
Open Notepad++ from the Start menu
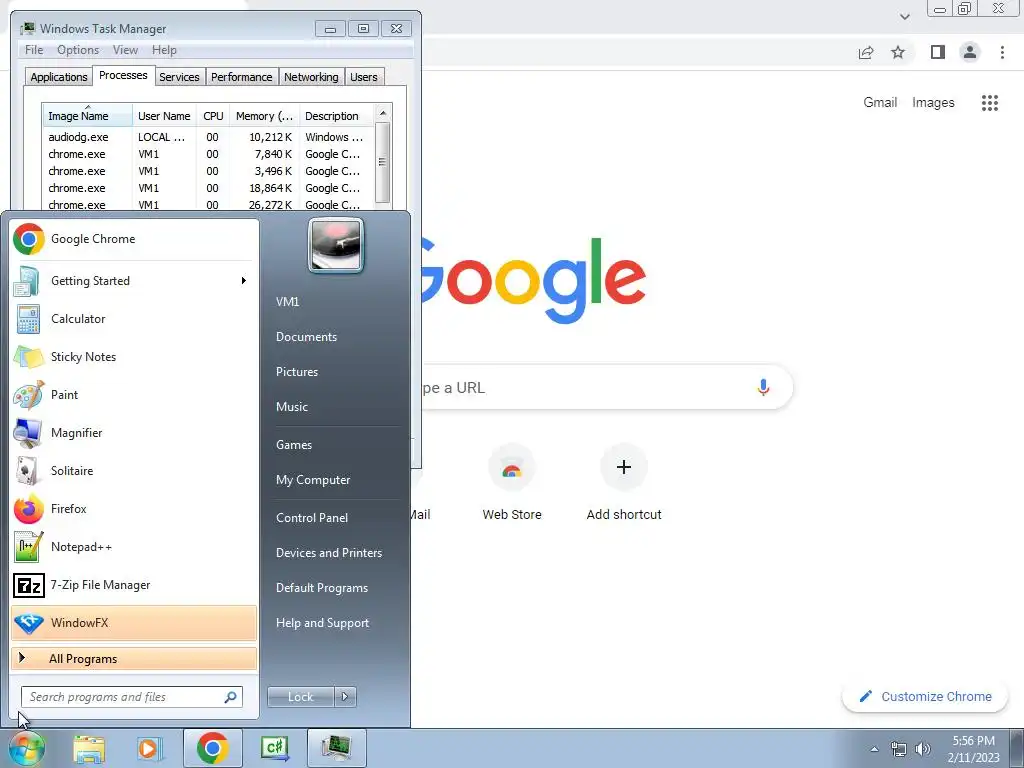[134, 547]
